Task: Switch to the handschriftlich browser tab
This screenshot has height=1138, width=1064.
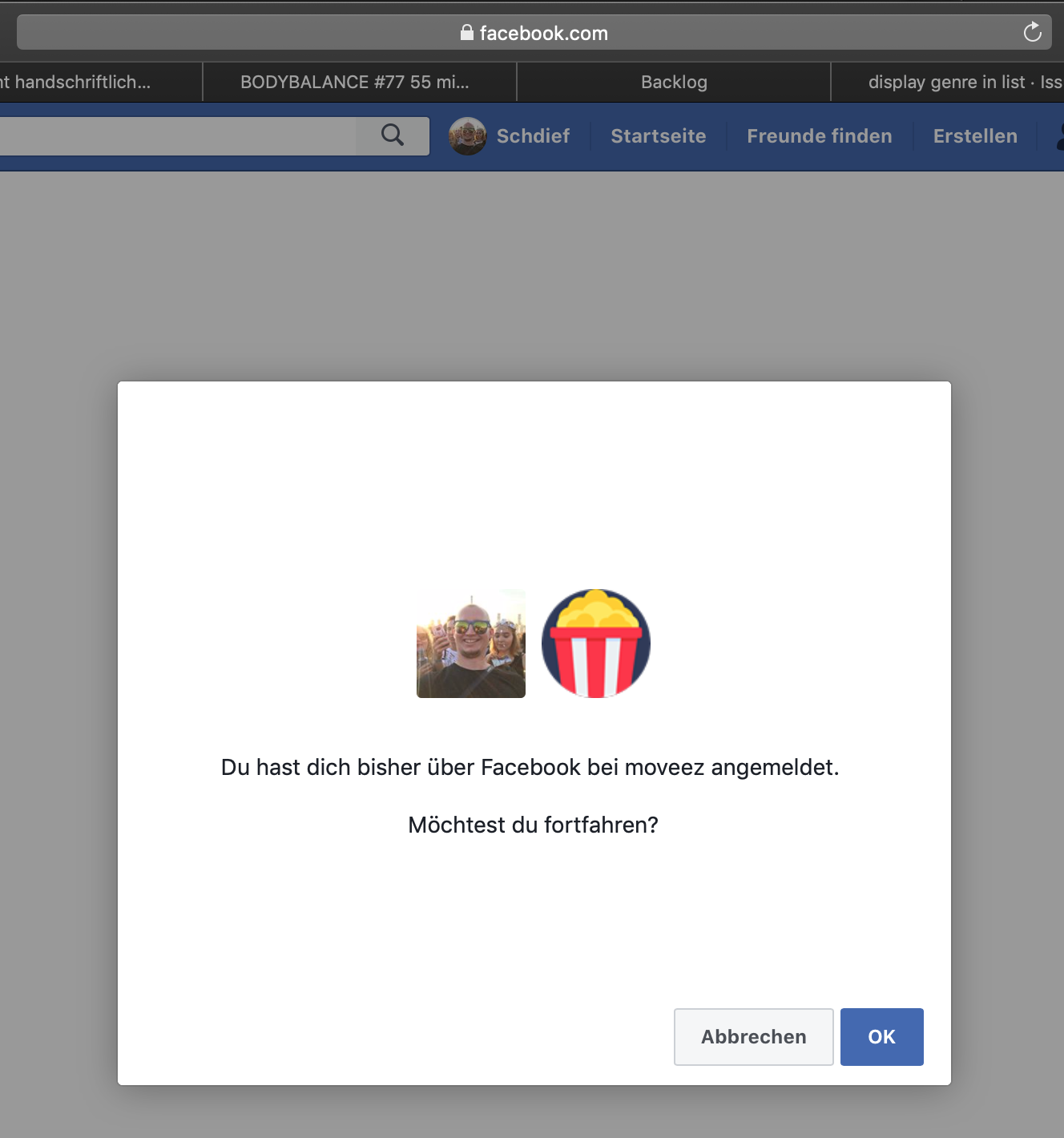Action: pos(101,82)
